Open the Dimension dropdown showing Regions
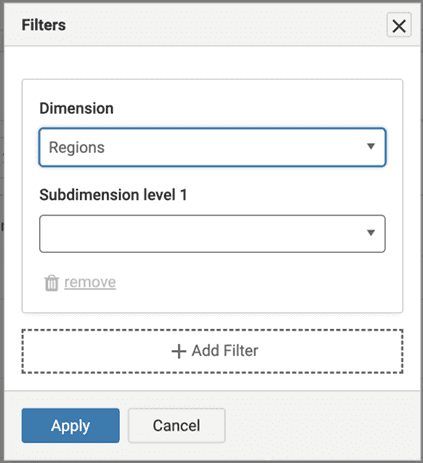The height and width of the screenshot is (463, 423). [x=212, y=147]
